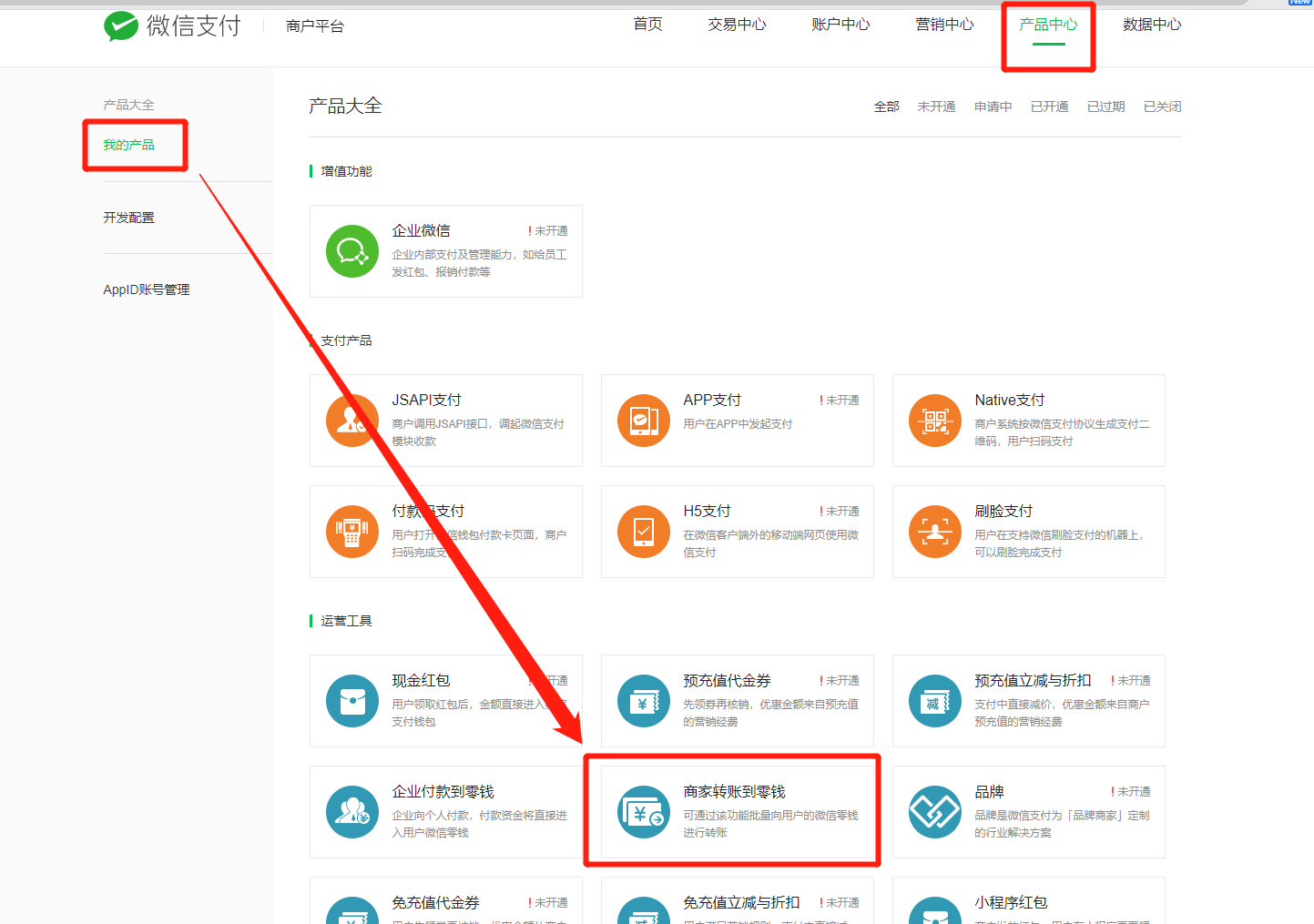Go to 首页 in top navigation

click(x=648, y=25)
